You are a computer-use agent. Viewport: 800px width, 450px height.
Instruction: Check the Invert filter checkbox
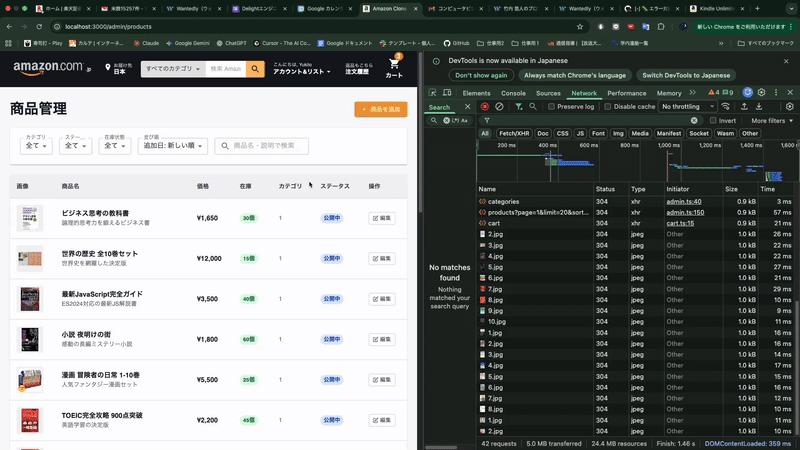(x=711, y=120)
